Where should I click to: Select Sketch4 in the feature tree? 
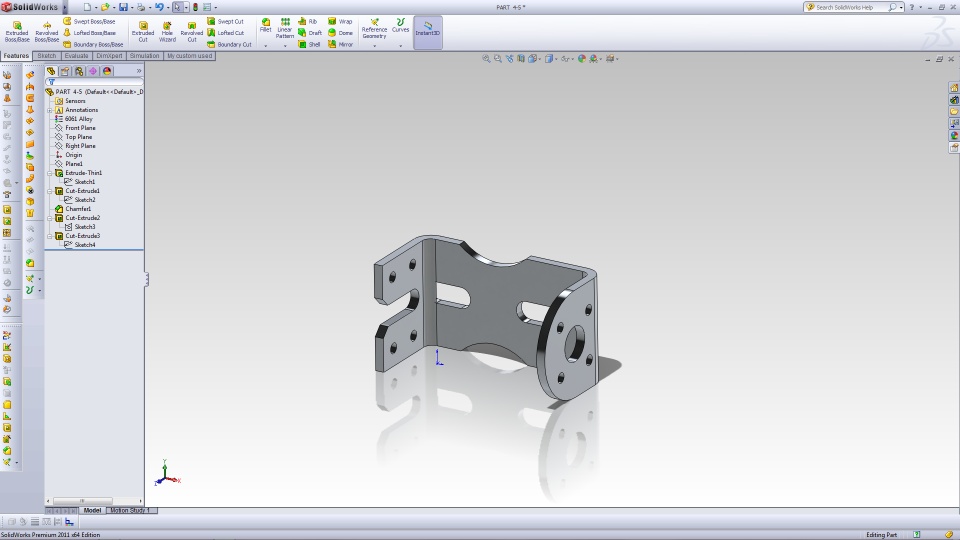tap(80, 246)
